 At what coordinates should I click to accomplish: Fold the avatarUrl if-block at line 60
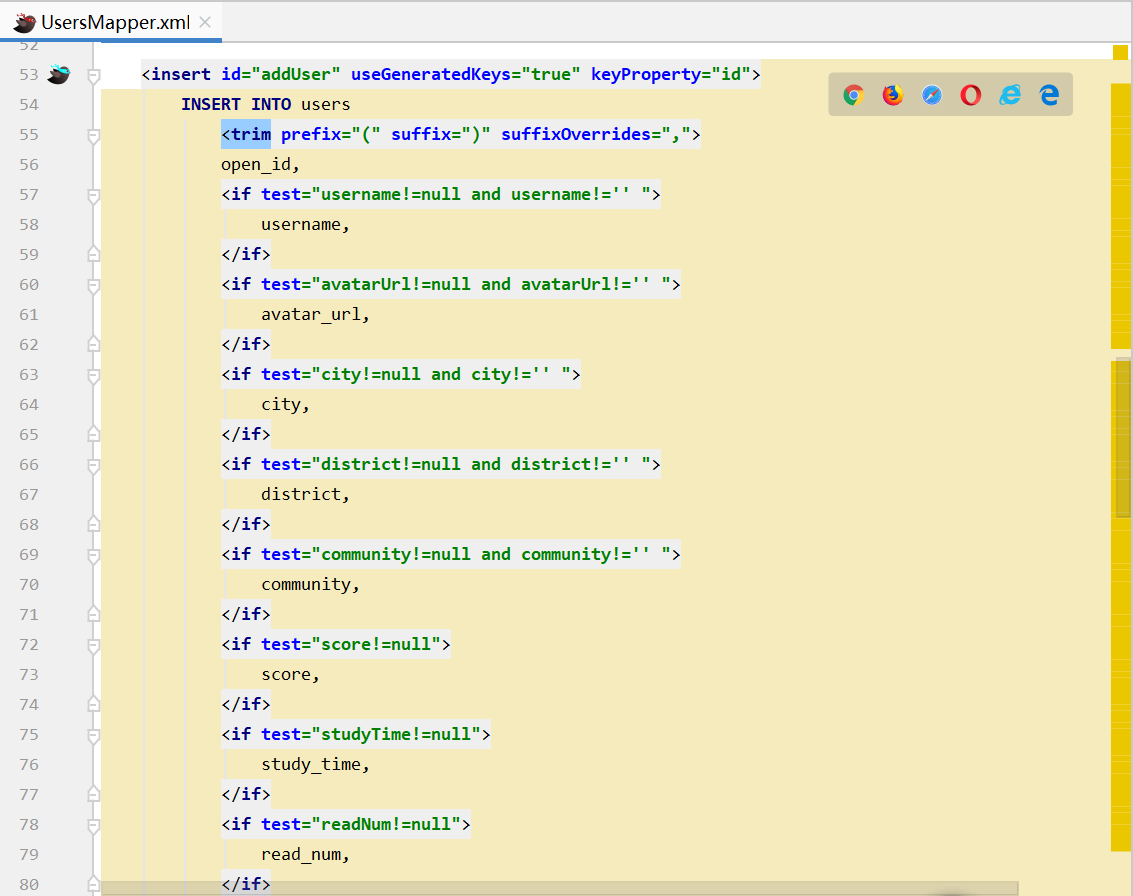coord(93,285)
